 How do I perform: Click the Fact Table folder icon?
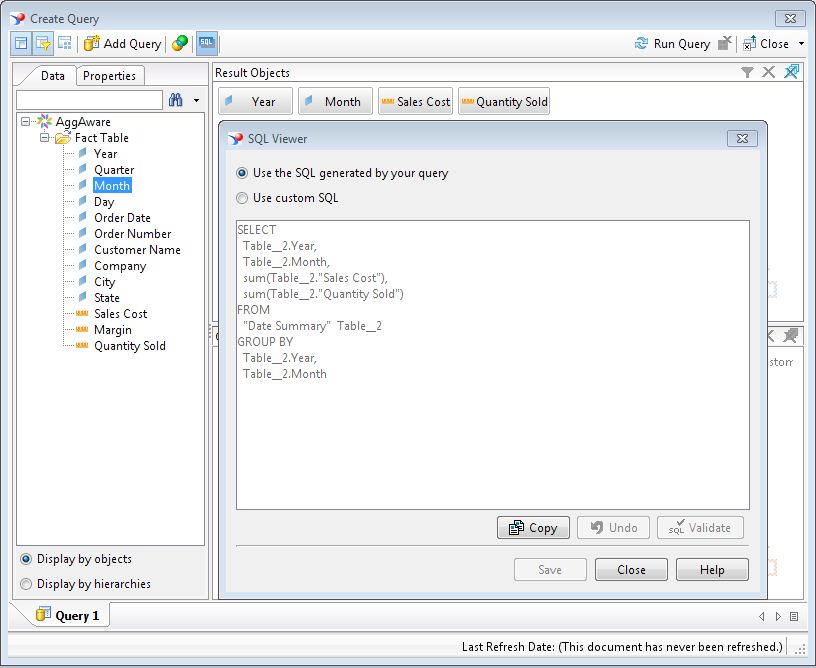(63, 138)
